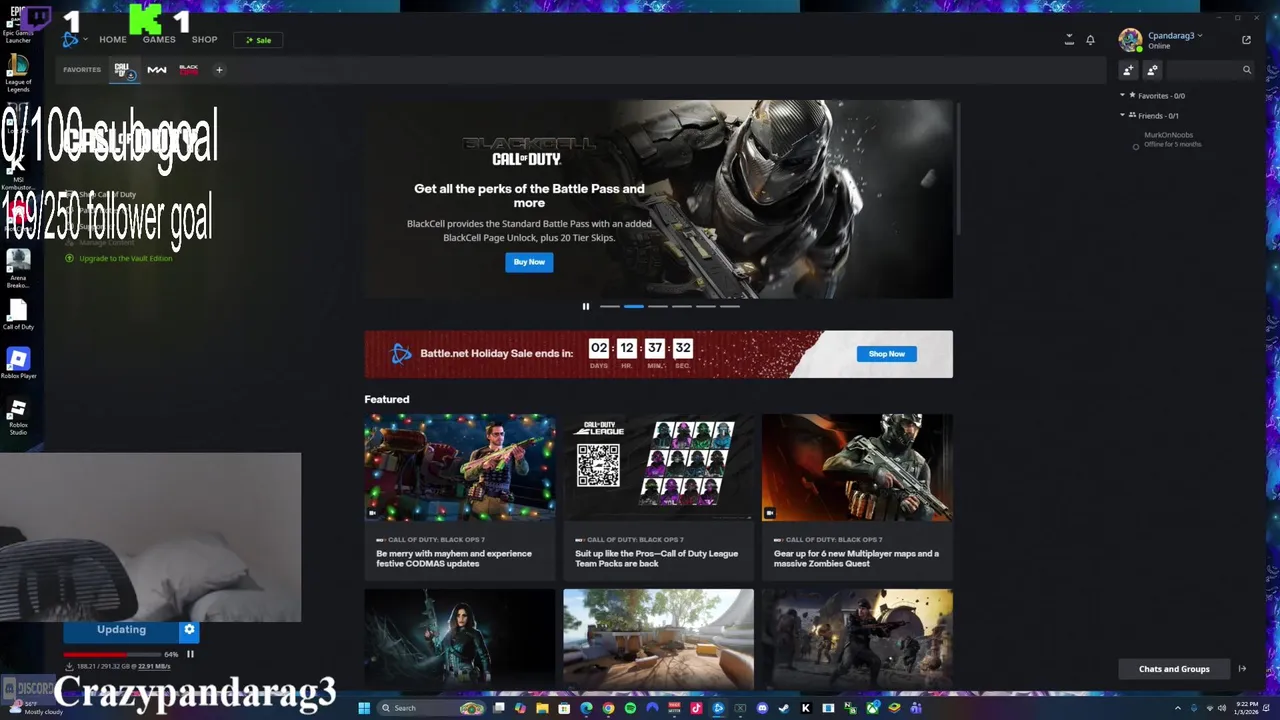Read 'Gear up for 6 new Multiplayer maps'

coord(856,558)
